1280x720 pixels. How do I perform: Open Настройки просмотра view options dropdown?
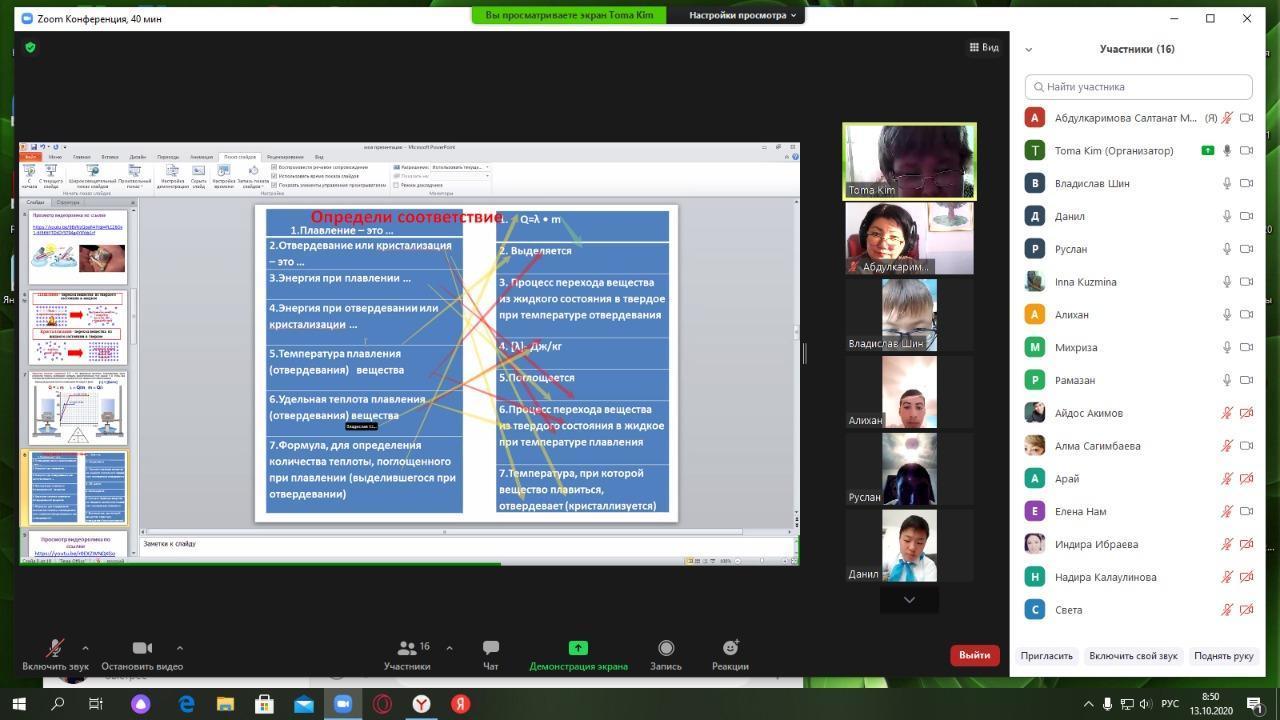743,15
